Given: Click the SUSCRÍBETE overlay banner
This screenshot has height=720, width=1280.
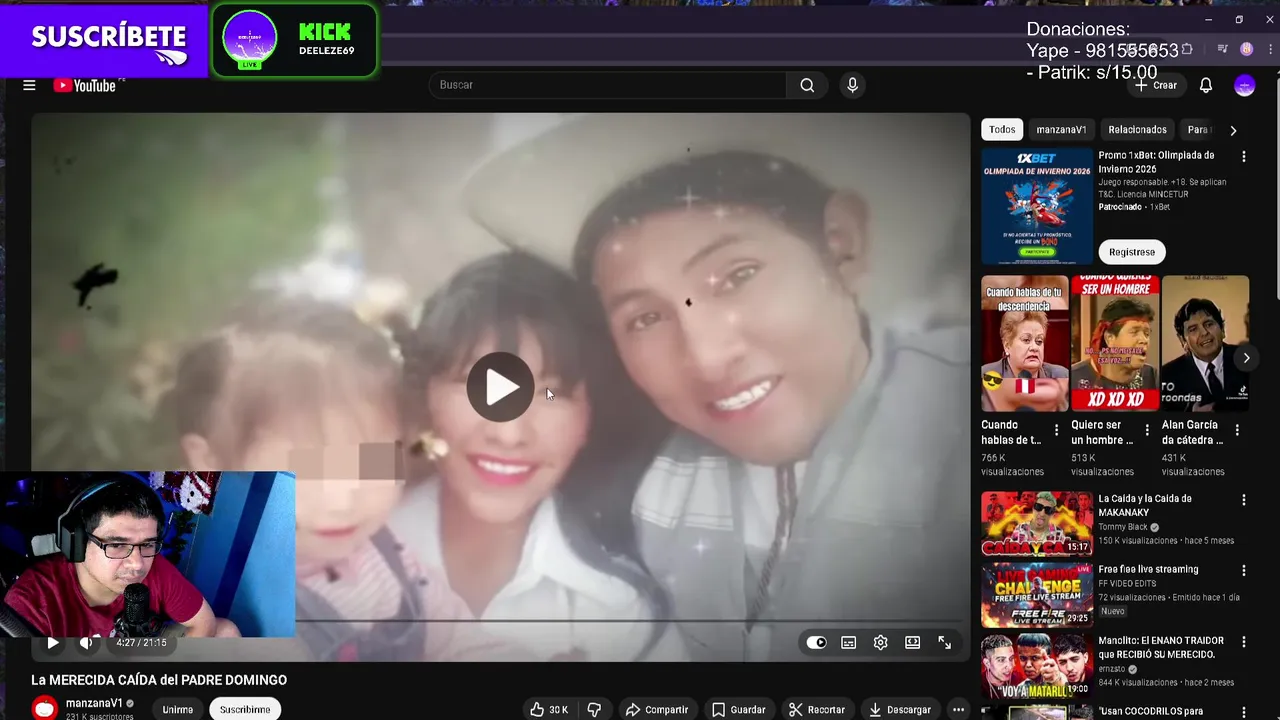Looking at the screenshot, I should (105, 39).
